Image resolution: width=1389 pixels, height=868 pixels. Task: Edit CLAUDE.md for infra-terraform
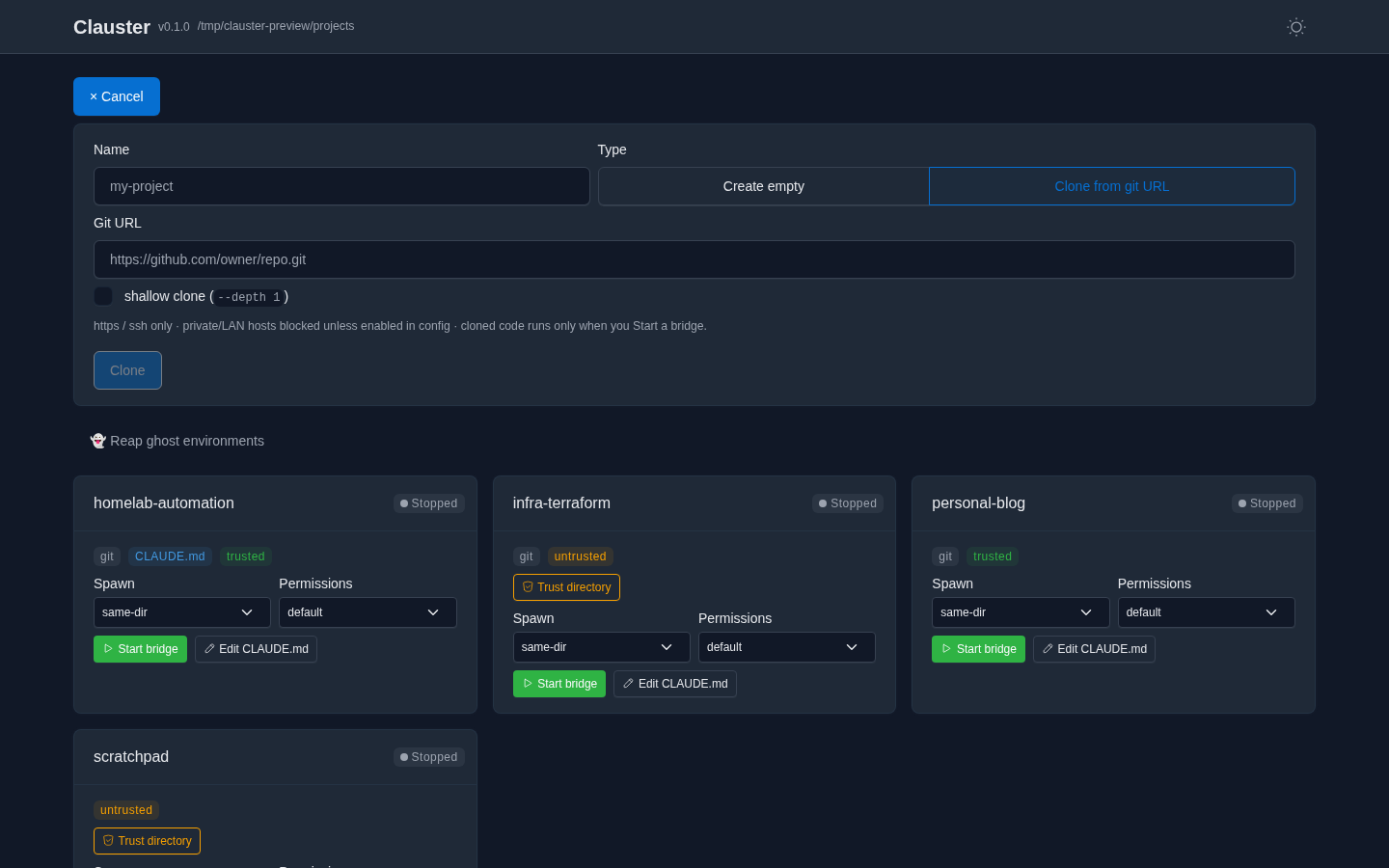(675, 684)
